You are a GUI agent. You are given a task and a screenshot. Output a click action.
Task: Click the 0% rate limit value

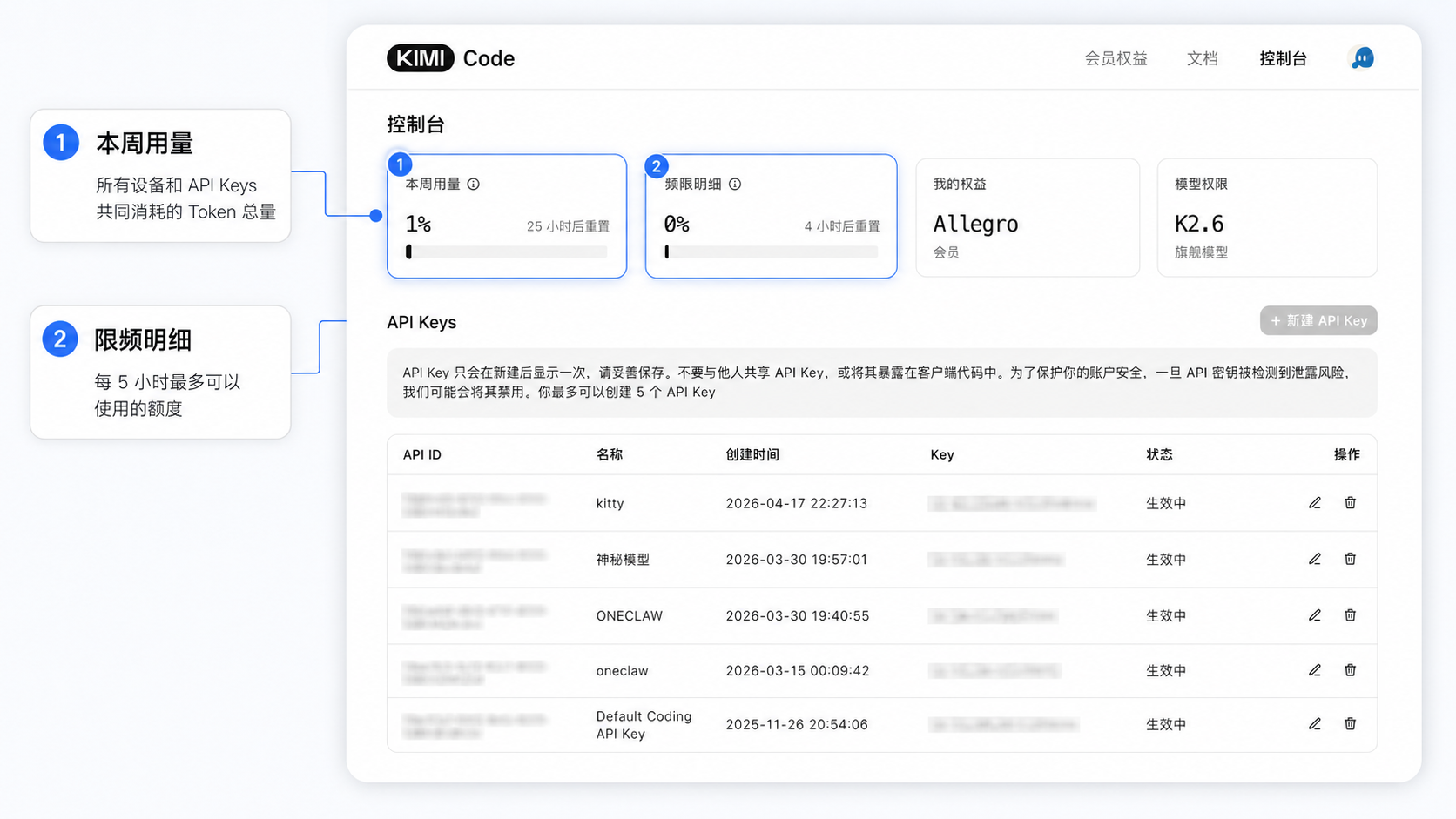tap(677, 225)
